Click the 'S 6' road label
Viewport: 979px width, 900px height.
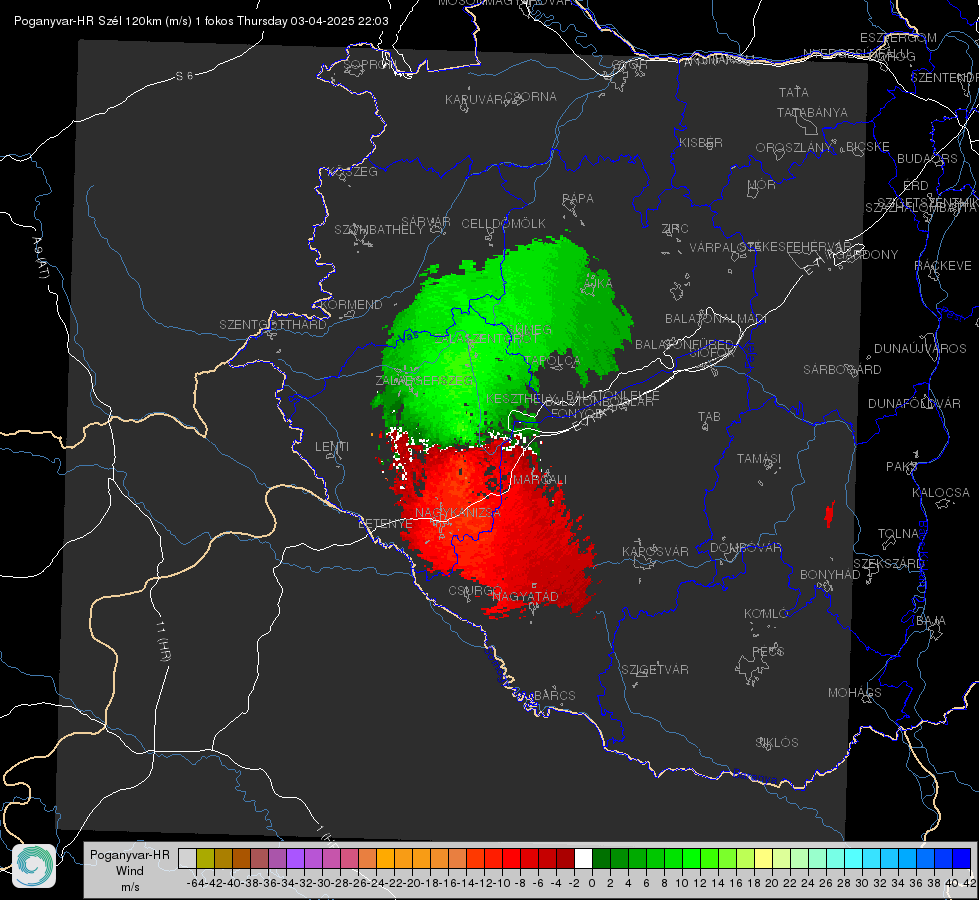pos(184,76)
